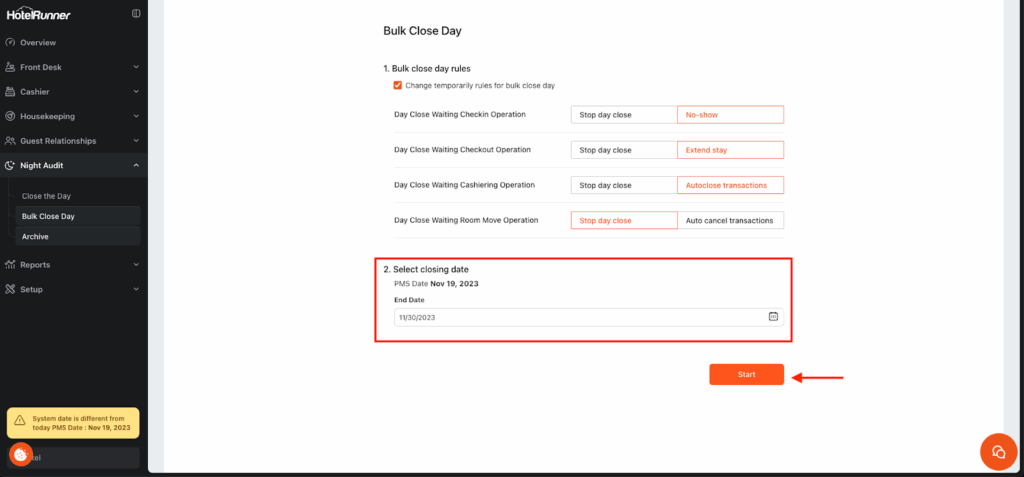The image size is (1024, 477).
Task: Click the Overview gauge icon
Action: tap(10, 43)
